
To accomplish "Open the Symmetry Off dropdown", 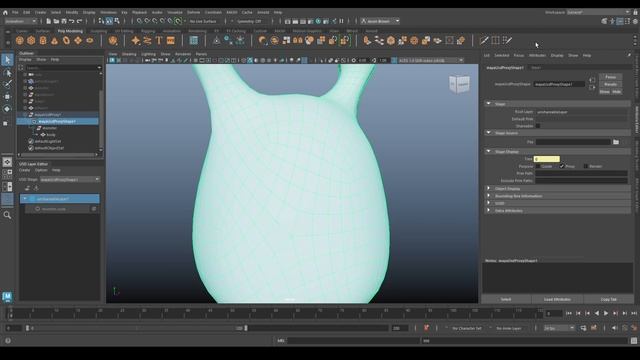I will (248, 21).
